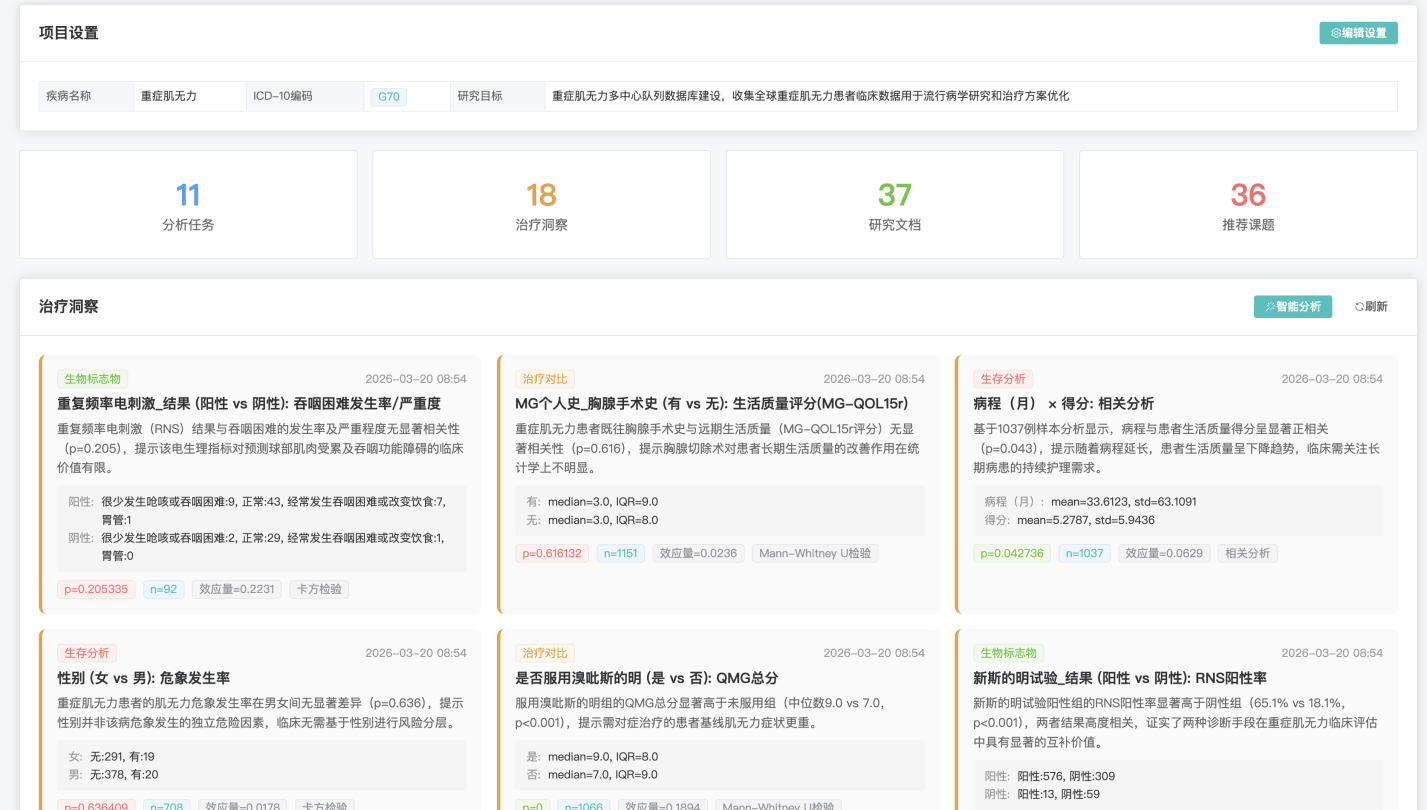This screenshot has width=1427, height=810.
Task: Click 生存分析 tag on 性别 card
Action: 86,653
